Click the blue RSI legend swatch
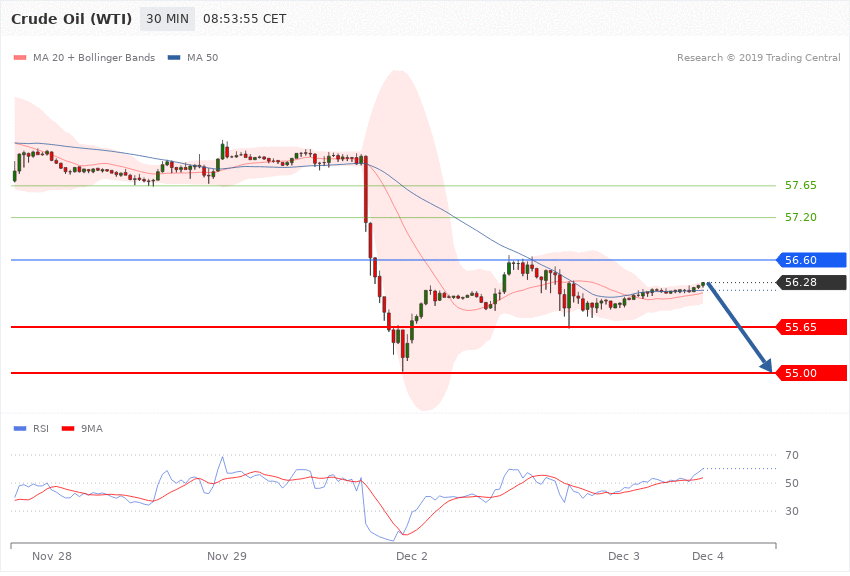Screen dimensions: 850x576 (20, 429)
